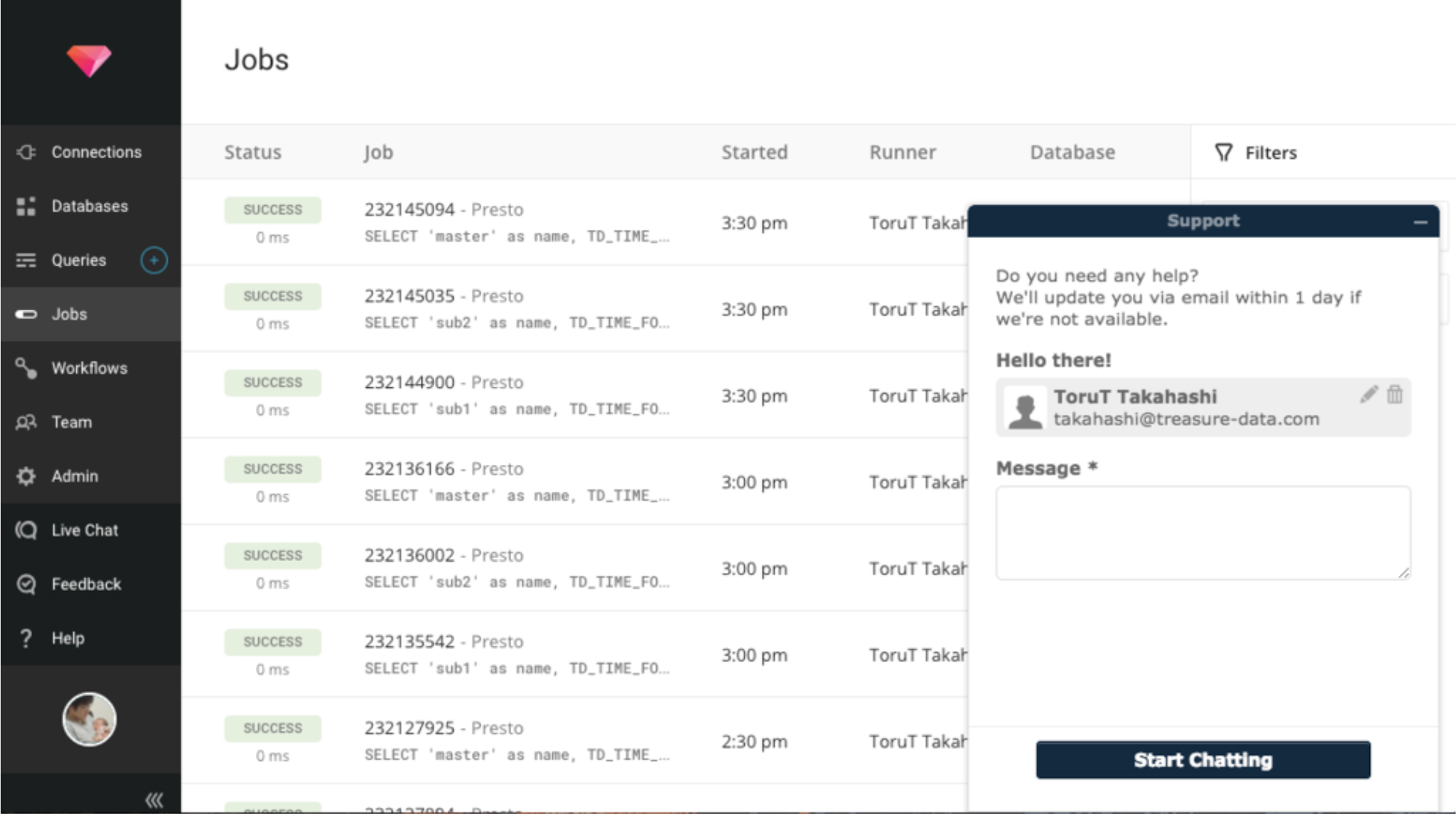Screen dimensions: 1456x814
Task: Collapse the sidebar with double chevron
Action: [x=154, y=800]
